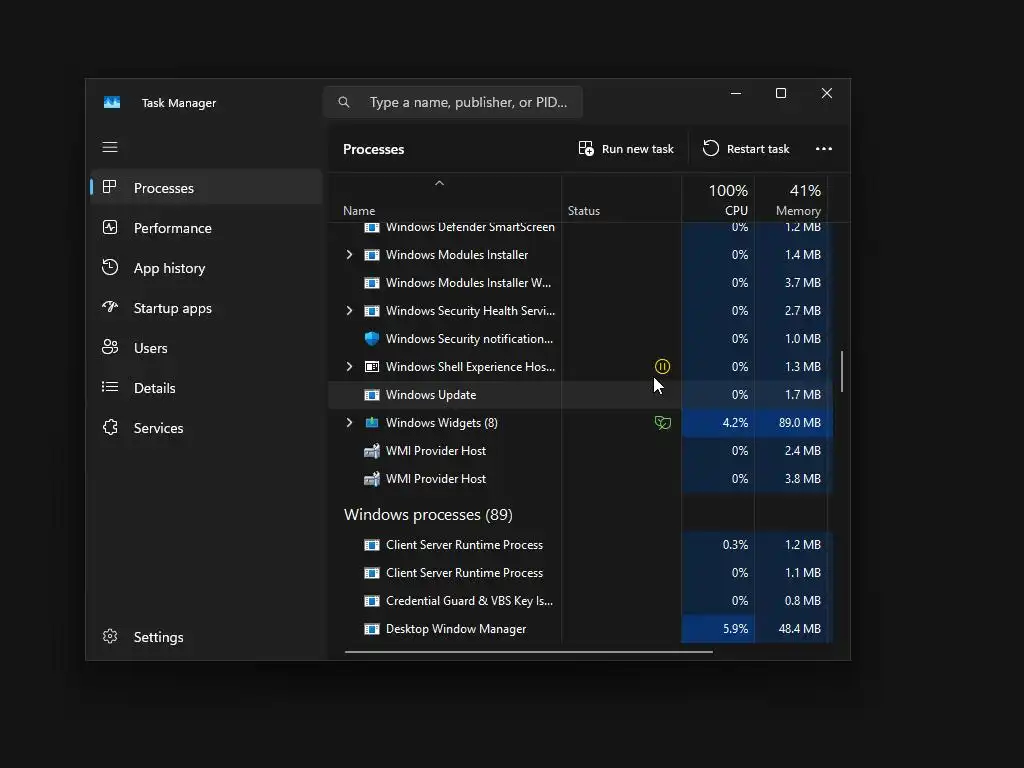Select Credential Guard & VBS Key row
Viewport: 1024px width, 768px height.
pos(581,601)
